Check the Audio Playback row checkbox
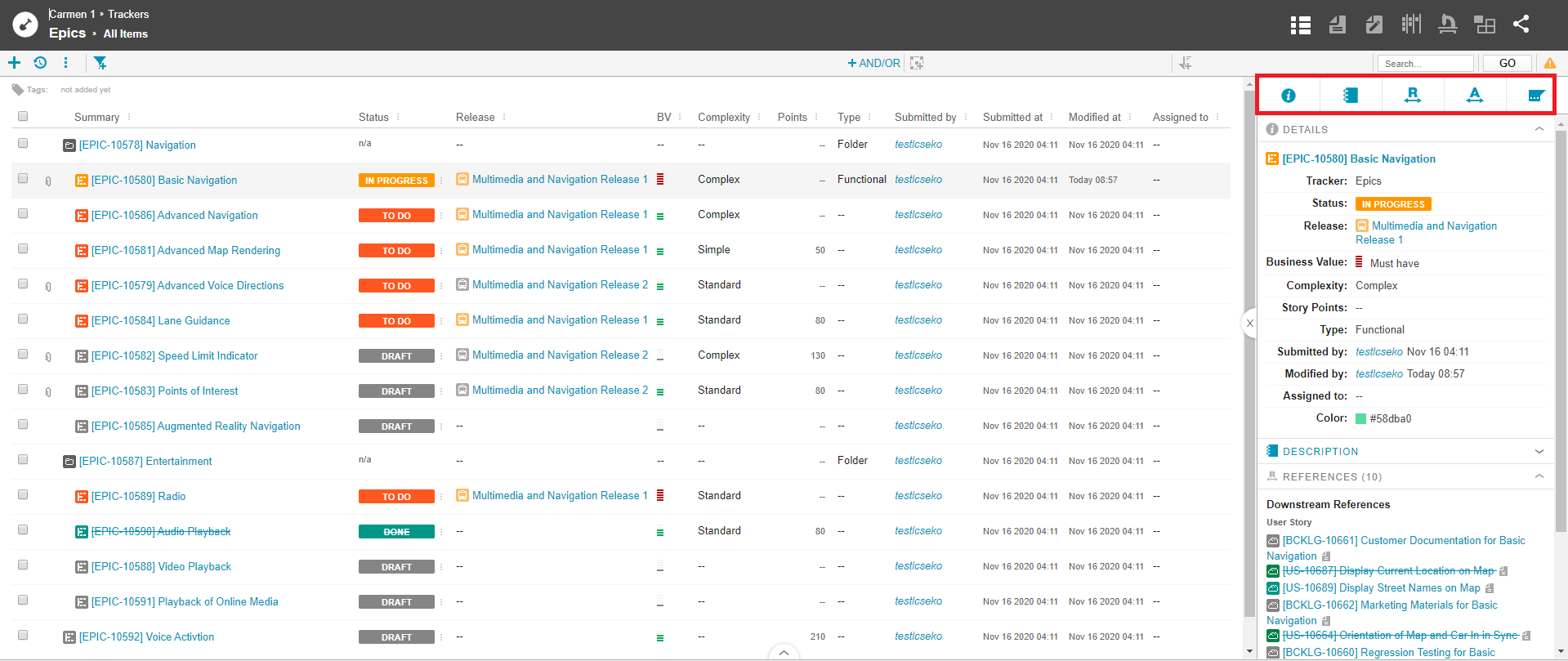Screen dimensions: 1568x661 tap(23, 529)
